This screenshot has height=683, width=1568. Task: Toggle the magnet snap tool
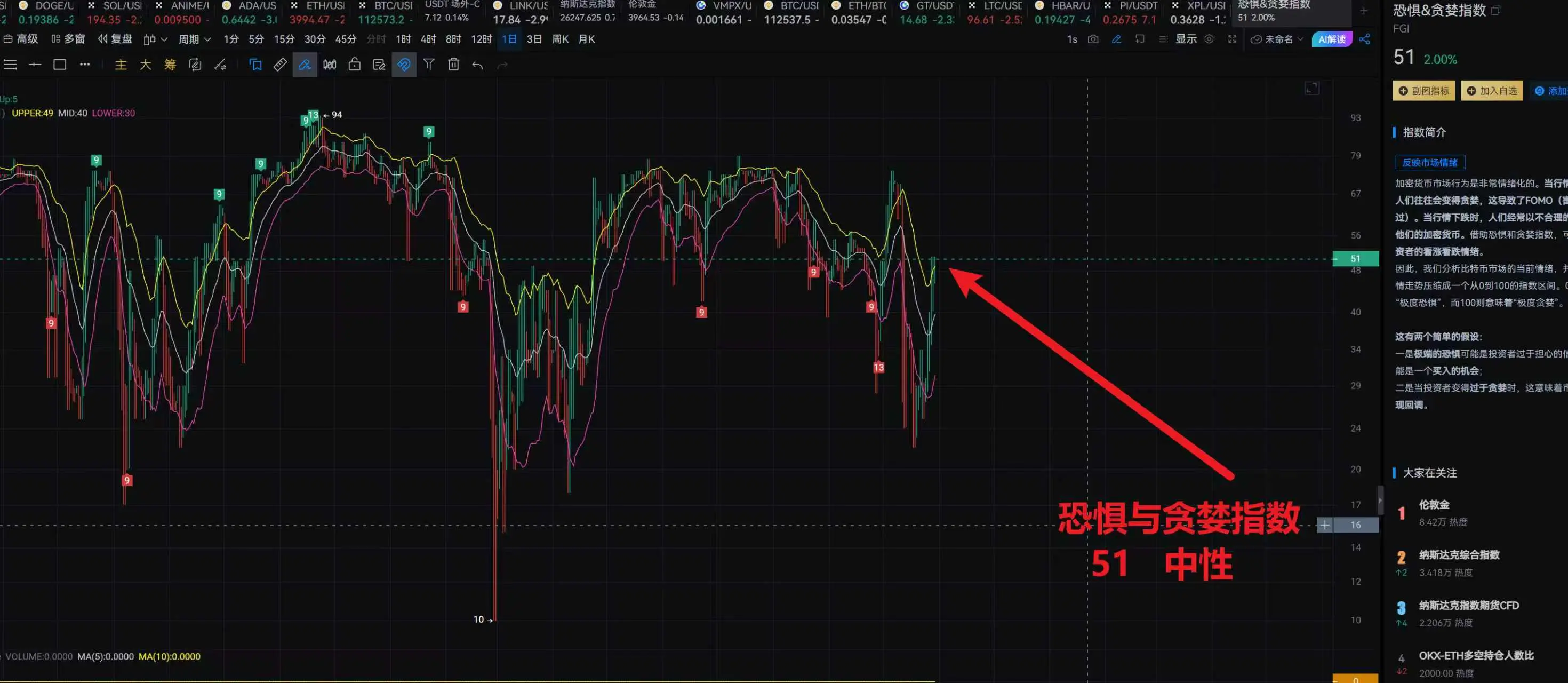tap(404, 65)
